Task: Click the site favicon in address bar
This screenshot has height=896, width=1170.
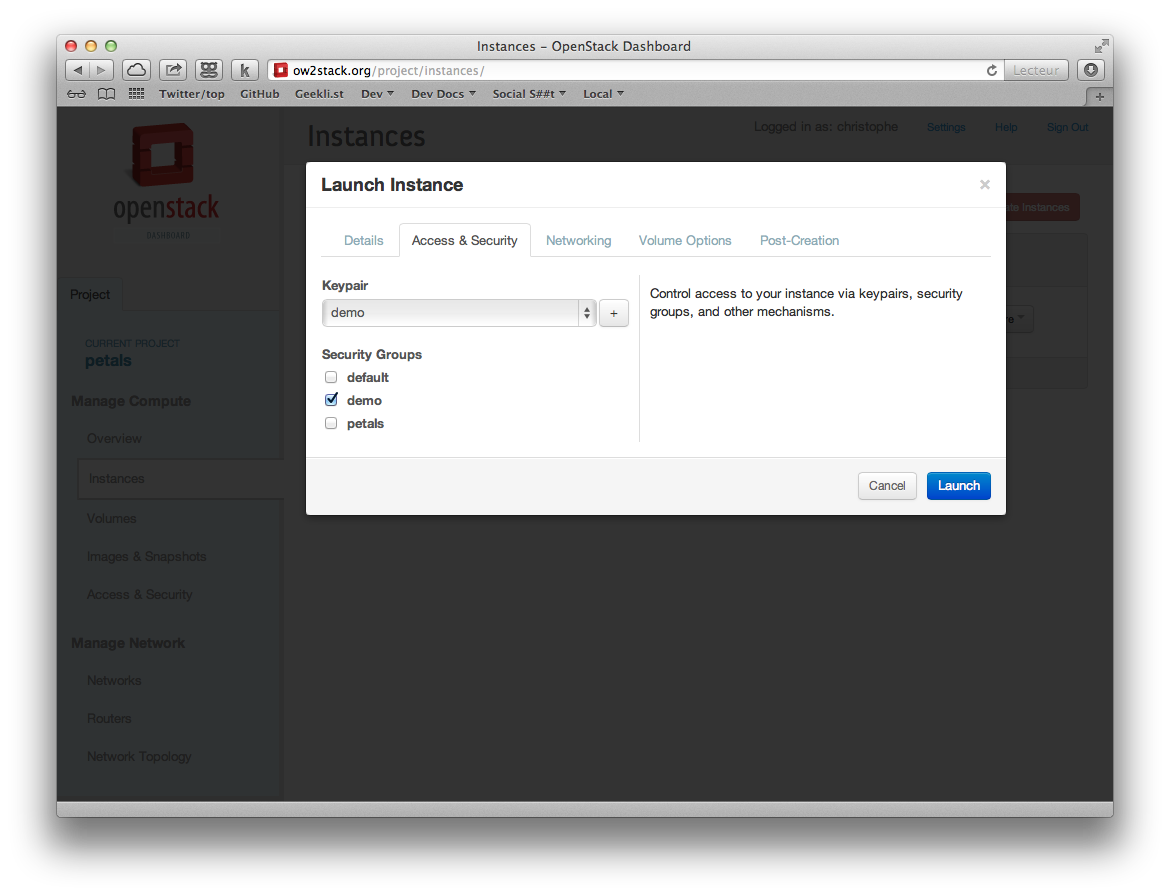Action: point(281,70)
